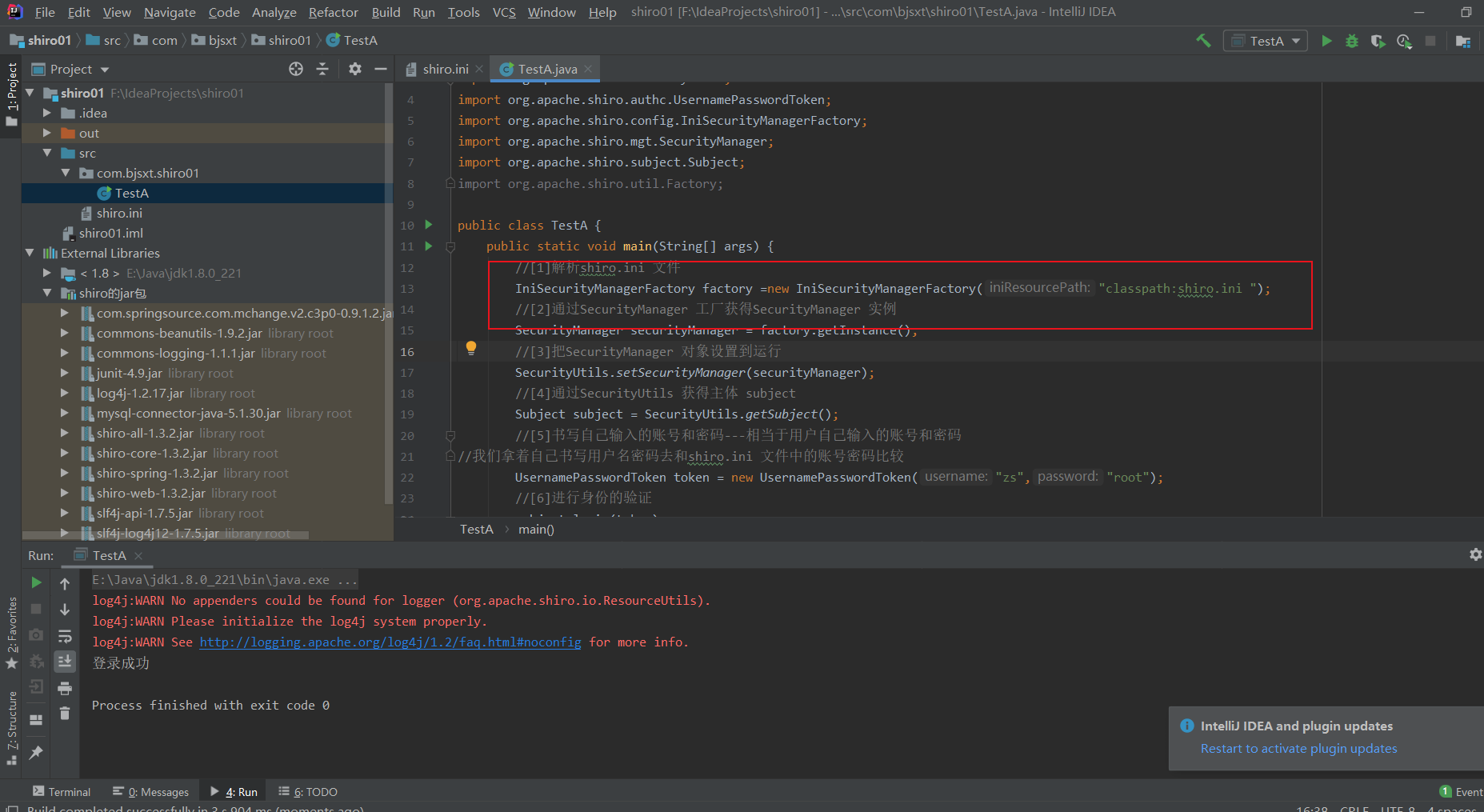This screenshot has height=812, width=1484.
Task: Open the File menu
Action: [x=45, y=12]
